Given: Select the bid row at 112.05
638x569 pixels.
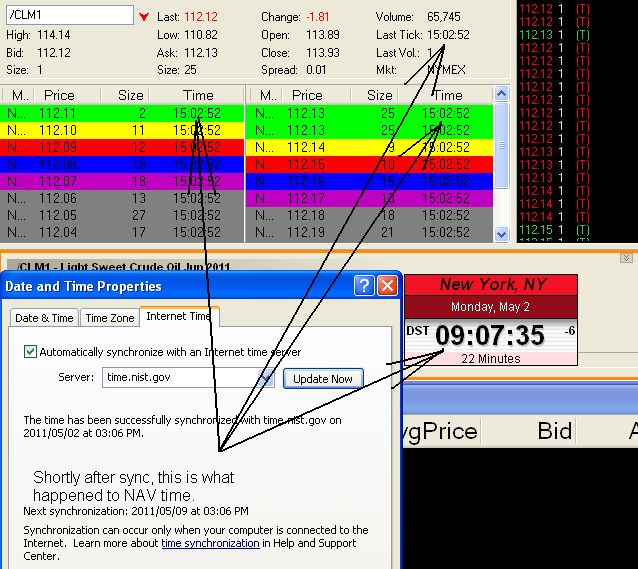Looking at the screenshot, I should point(122,215).
